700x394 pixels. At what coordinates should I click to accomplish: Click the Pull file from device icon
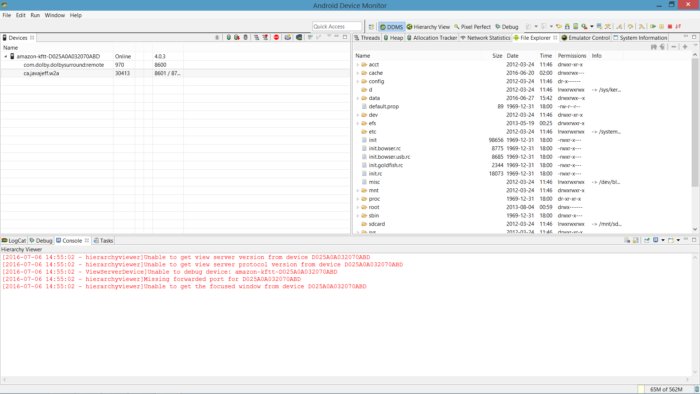click(x=654, y=46)
